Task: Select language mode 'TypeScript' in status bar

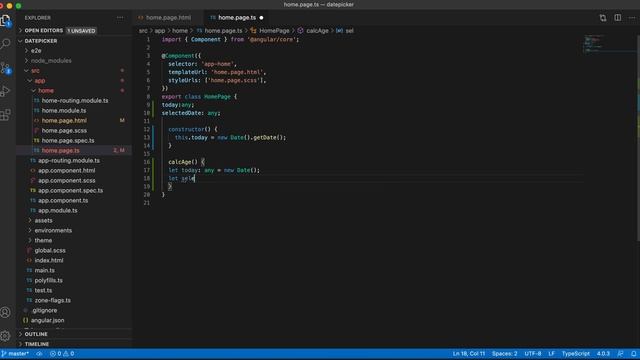Action: point(576,353)
